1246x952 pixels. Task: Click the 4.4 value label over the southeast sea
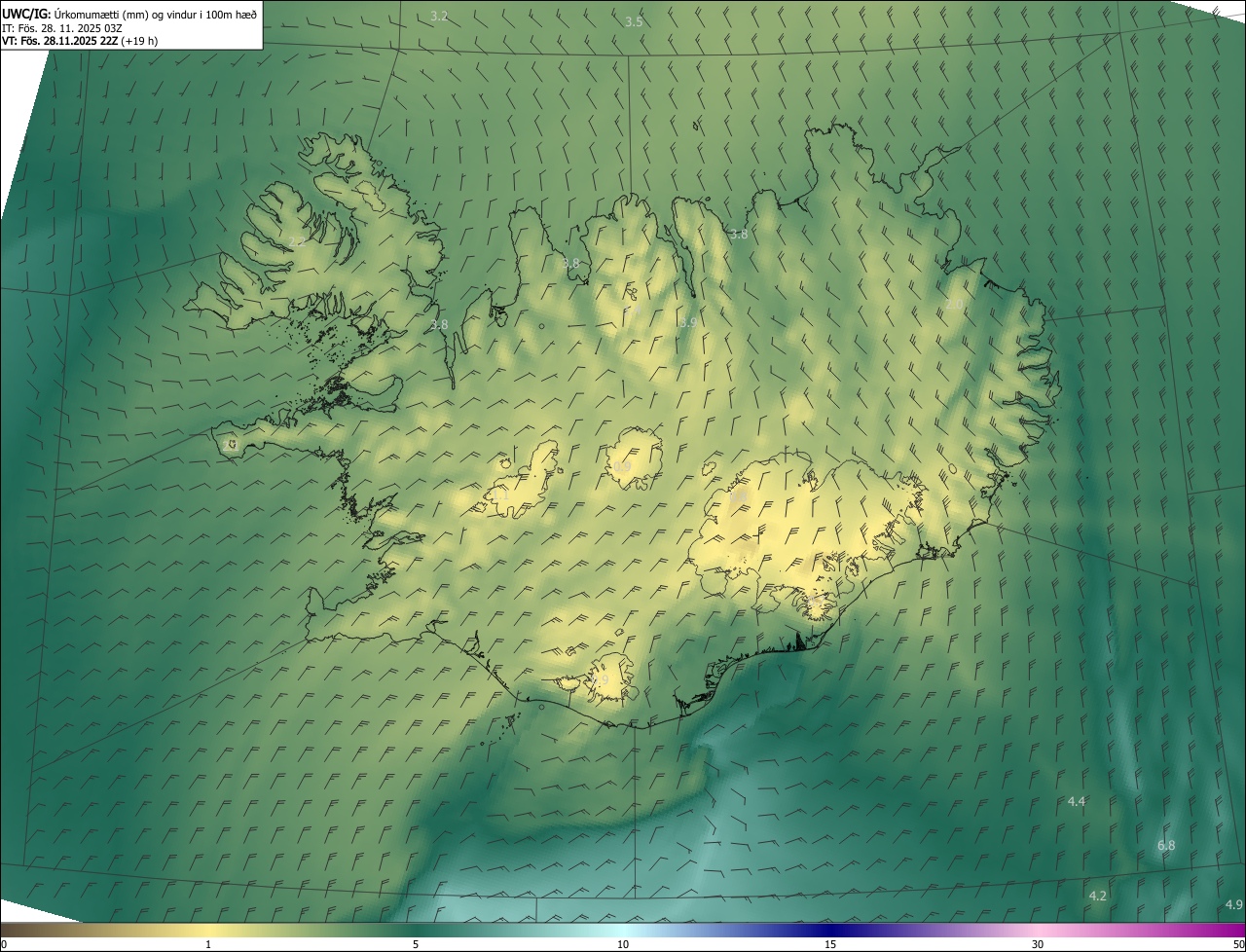(1077, 801)
